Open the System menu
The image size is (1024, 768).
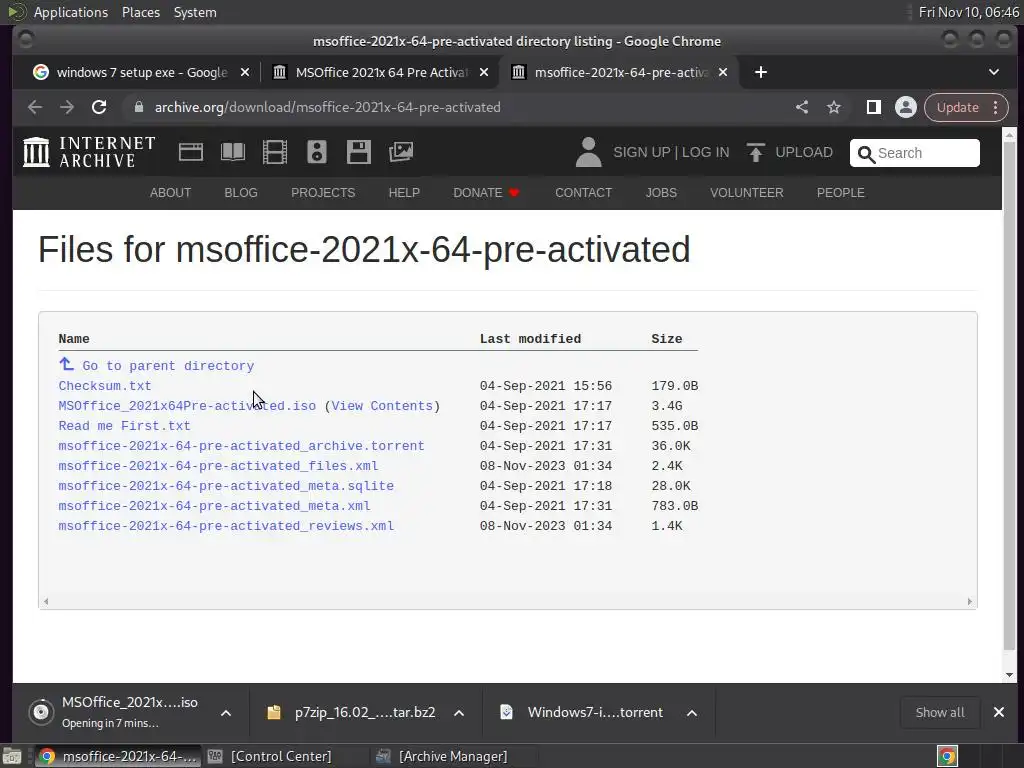click(x=195, y=12)
